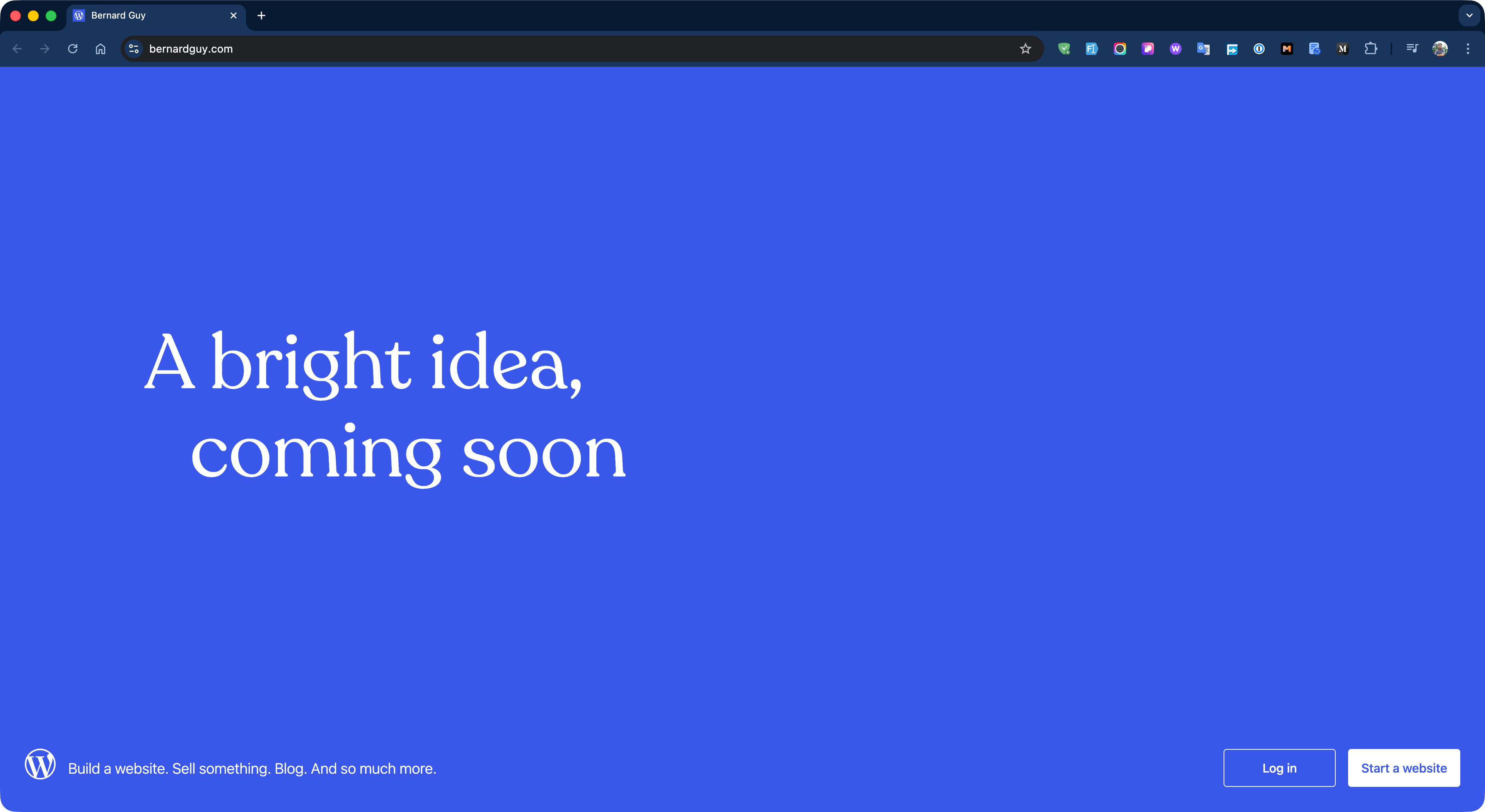1485x812 pixels.
Task: Click the WordPress logo in footer
Action: 40,764
